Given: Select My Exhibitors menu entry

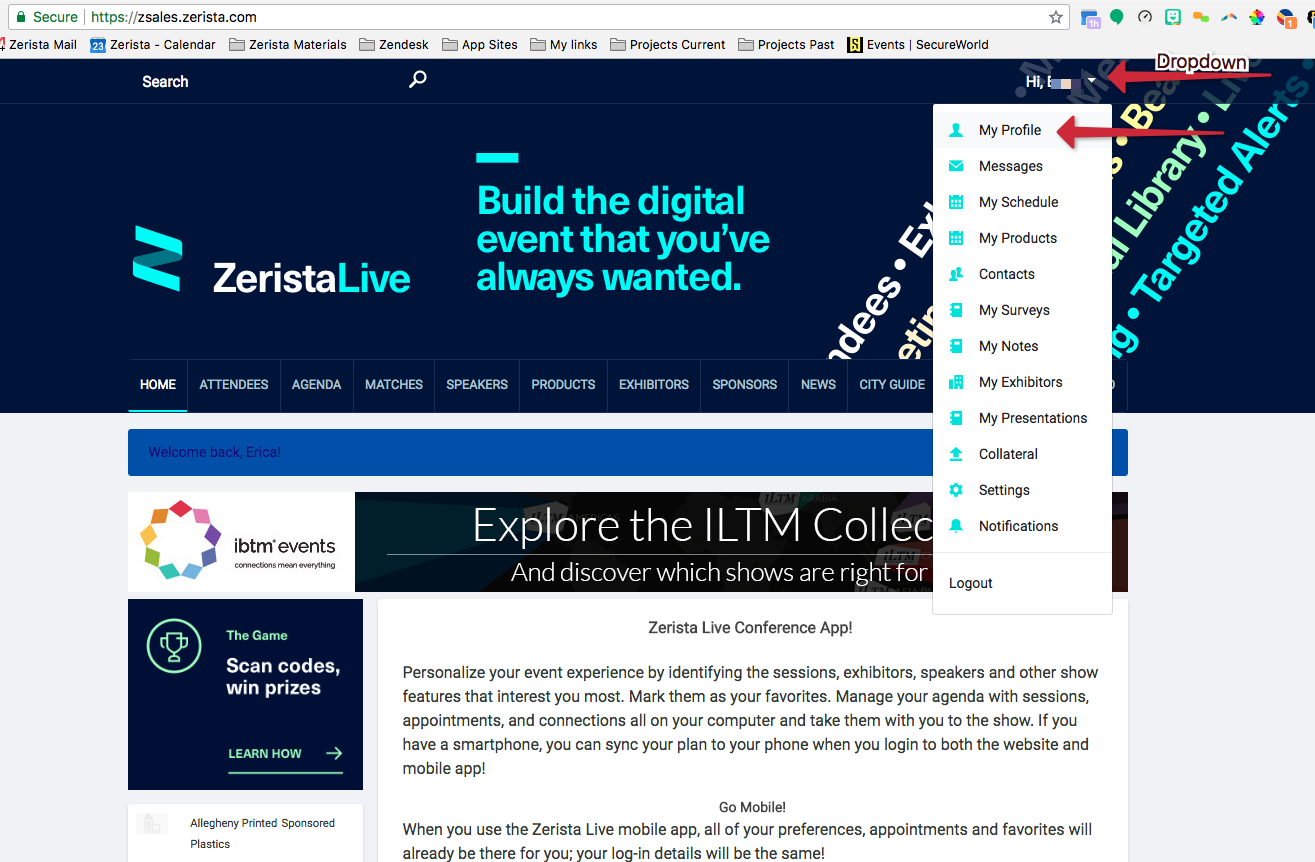Looking at the screenshot, I should [x=1022, y=382].
